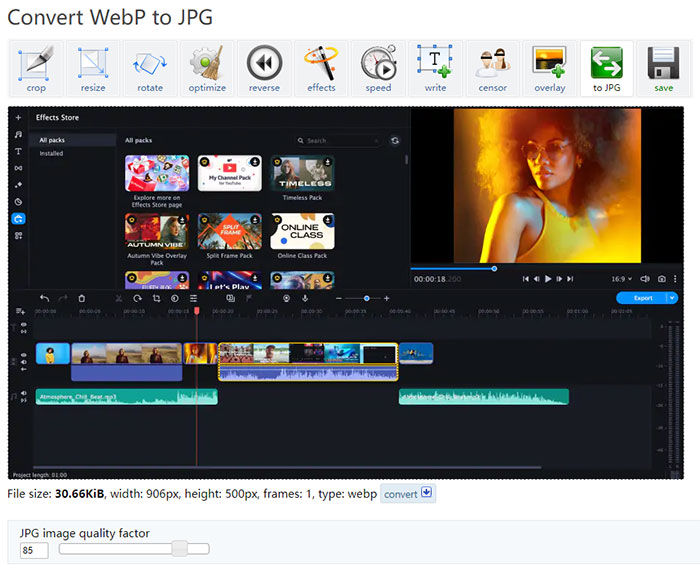Click the microphone record icon in timeline toolbar
Image resolution: width=700 pixels, height=570 pixels.
pos(305,298)
